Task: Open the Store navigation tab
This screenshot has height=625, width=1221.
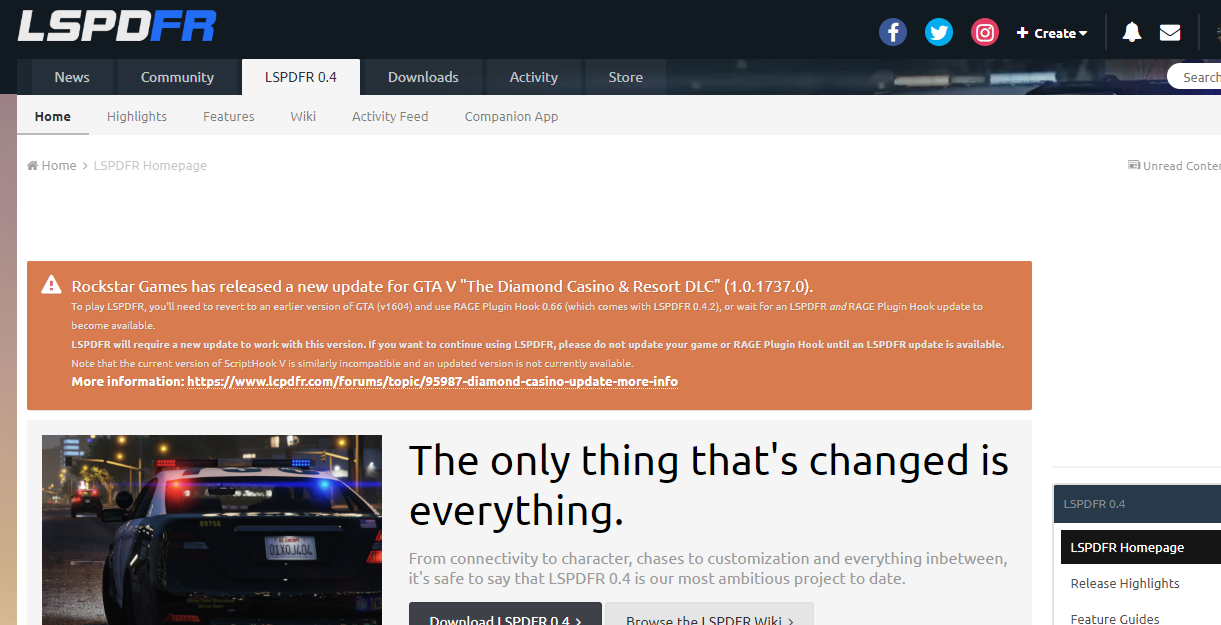Action: (x=626, y=77)
